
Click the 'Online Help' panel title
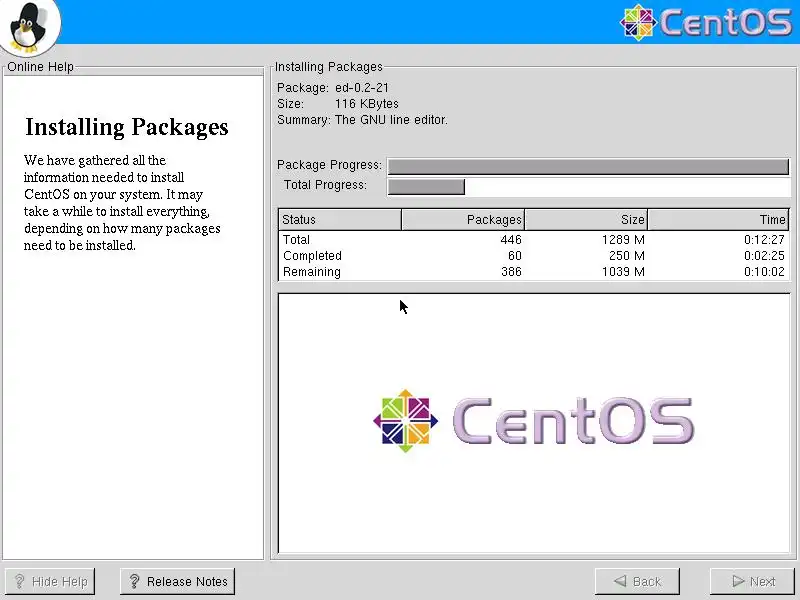pos(40,67)
